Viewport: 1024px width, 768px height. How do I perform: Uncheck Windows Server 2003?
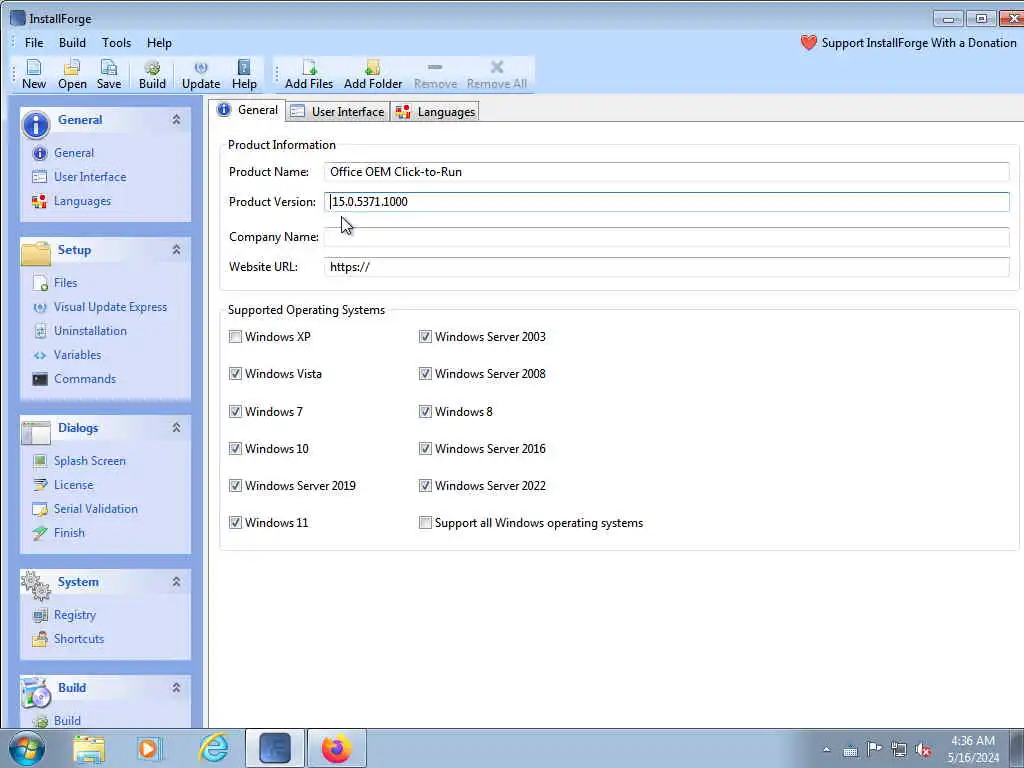(x=425, y=337)
